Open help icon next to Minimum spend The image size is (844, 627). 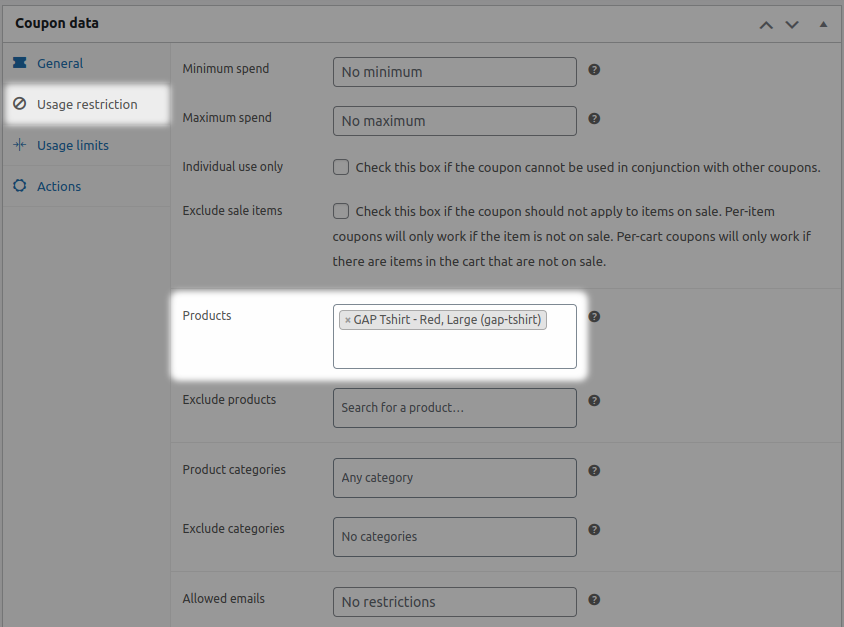594,69
